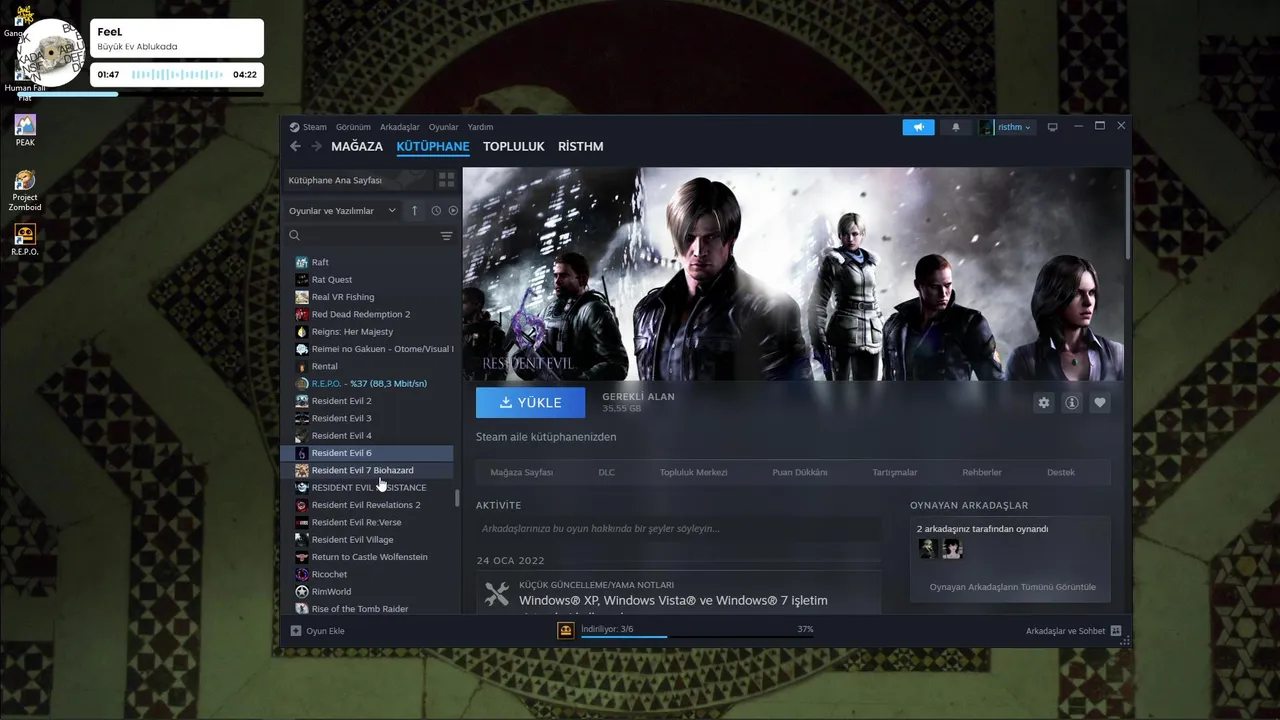Open the notifications bell
1280x720 pixels.
955,127
